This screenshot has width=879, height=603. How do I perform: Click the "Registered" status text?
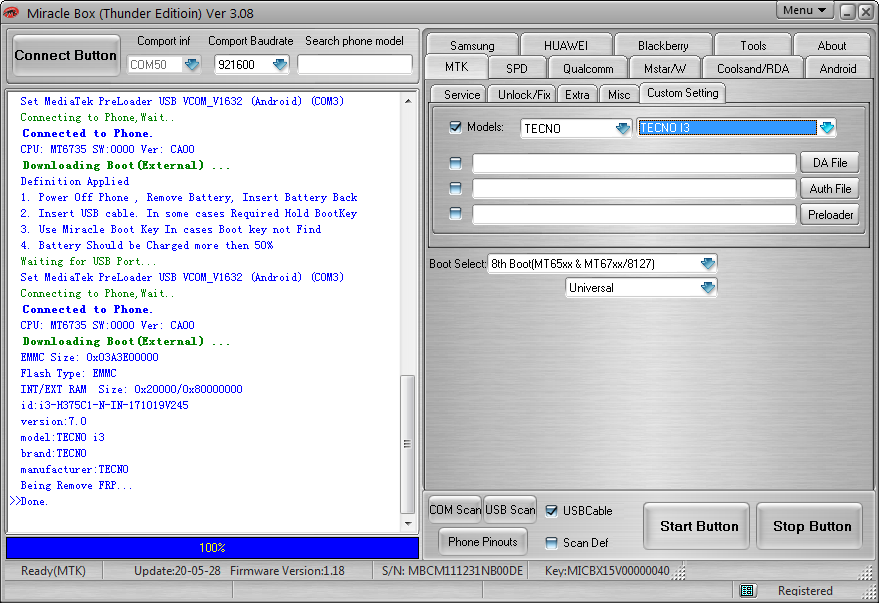pos(805,591)
